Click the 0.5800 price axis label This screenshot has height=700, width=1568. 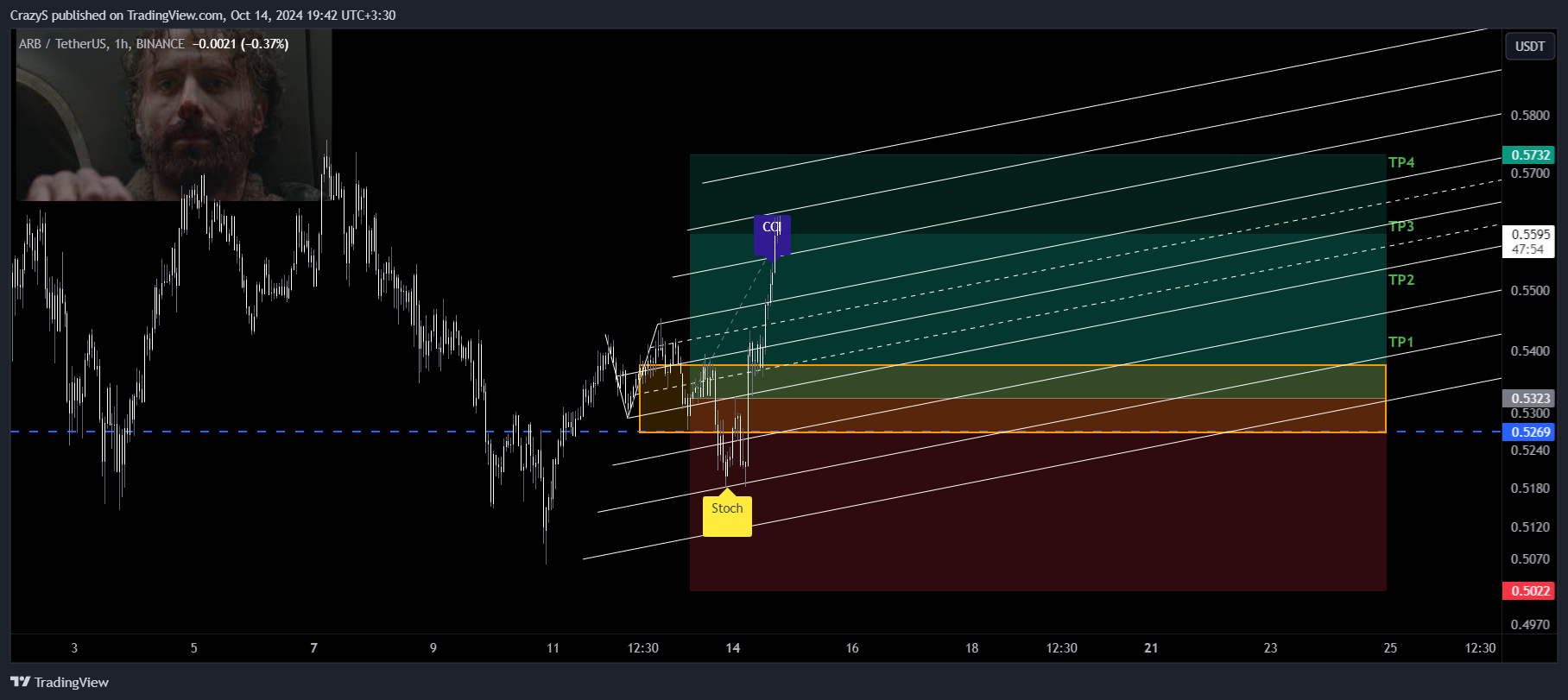(1529, 115)
